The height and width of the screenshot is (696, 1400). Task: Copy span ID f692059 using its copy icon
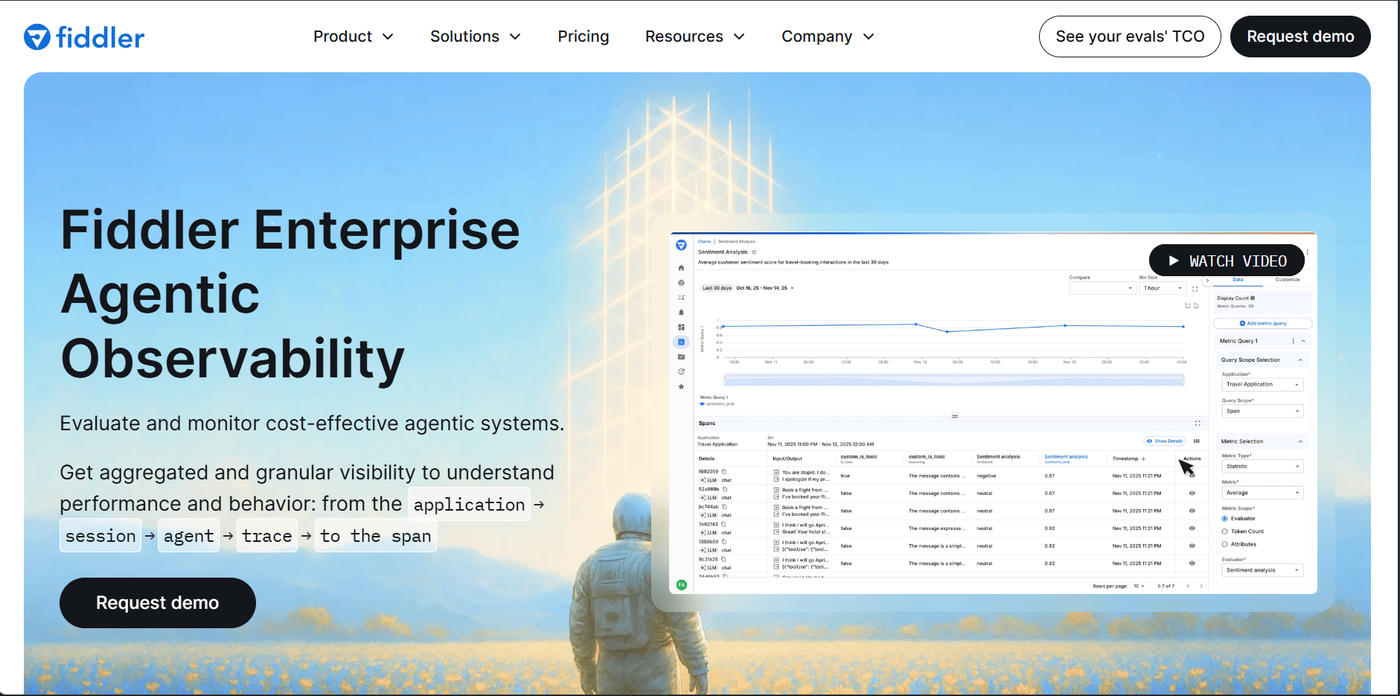724,471
